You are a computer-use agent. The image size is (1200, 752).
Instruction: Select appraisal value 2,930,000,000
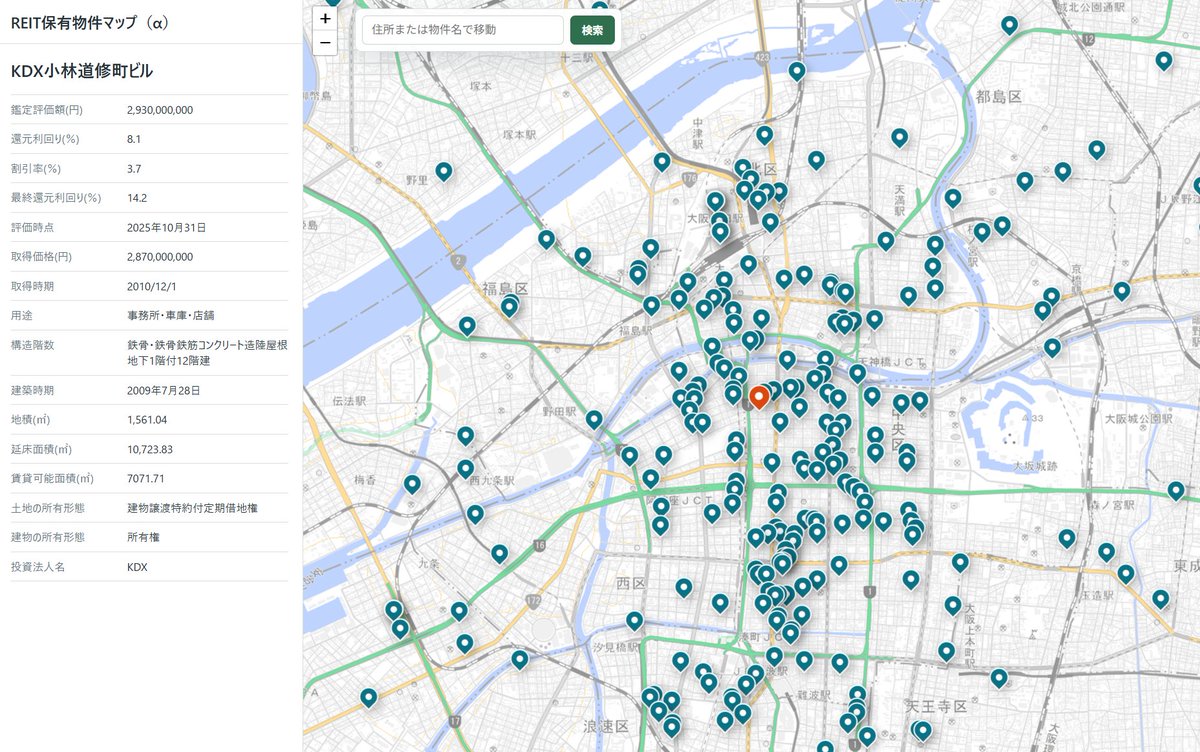click(160, 110)
